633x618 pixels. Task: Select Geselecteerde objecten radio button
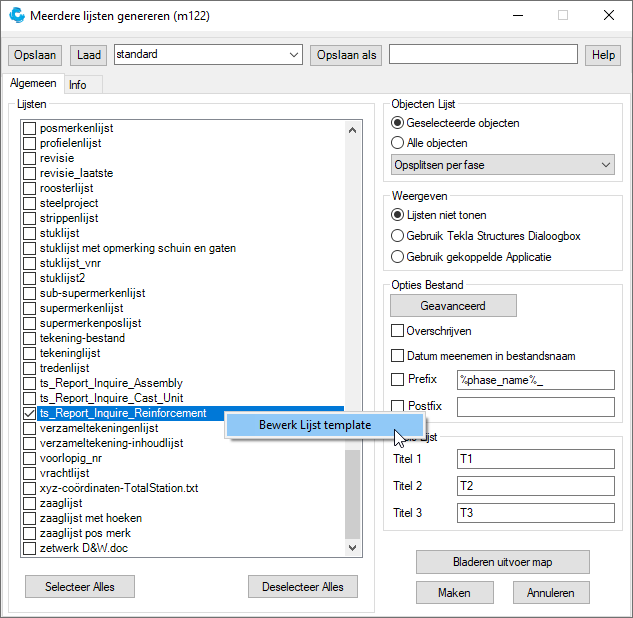tap(397, 123)
